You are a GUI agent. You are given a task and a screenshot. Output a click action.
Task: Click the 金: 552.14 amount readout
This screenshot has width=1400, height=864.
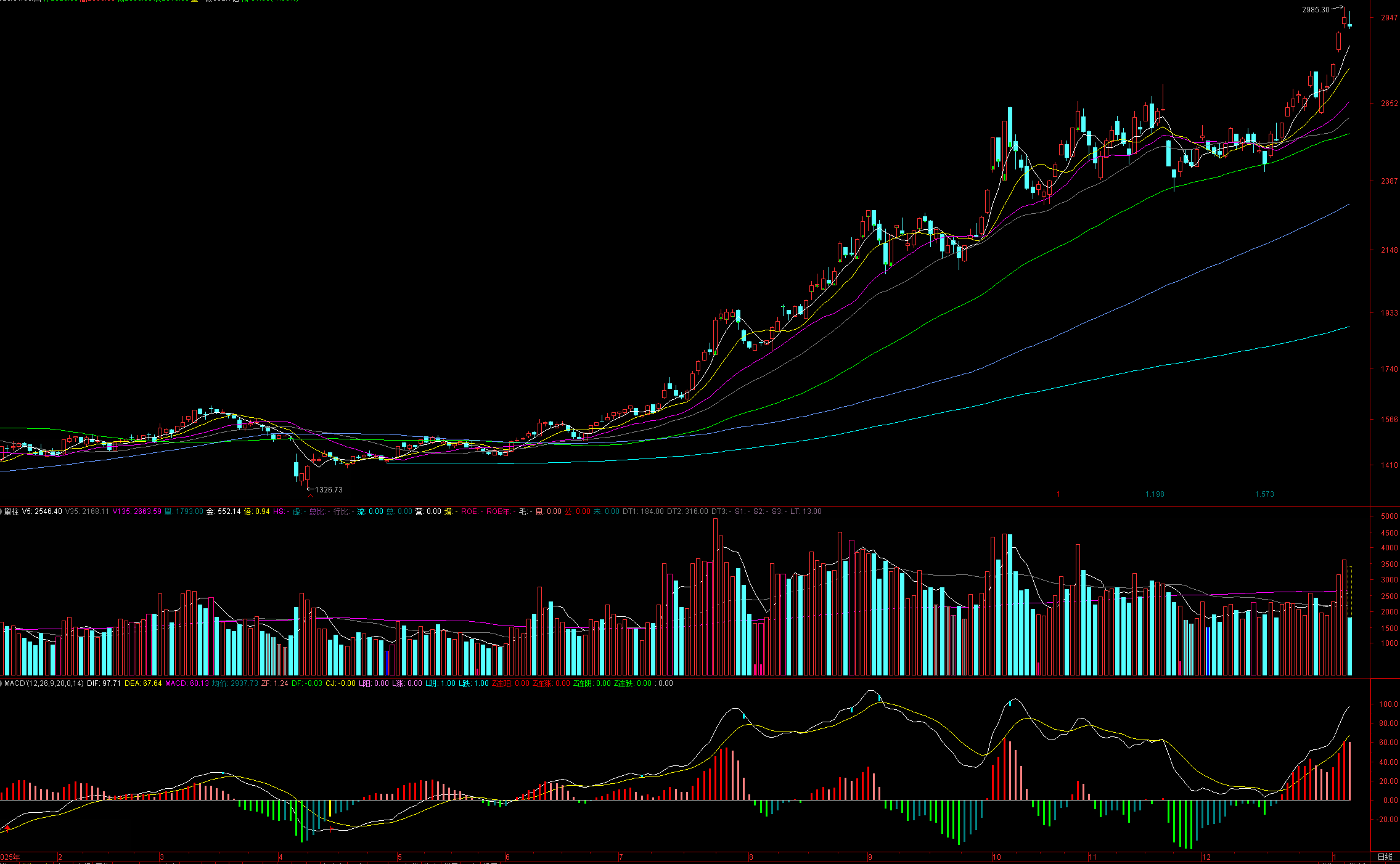[x=223, y=511]
